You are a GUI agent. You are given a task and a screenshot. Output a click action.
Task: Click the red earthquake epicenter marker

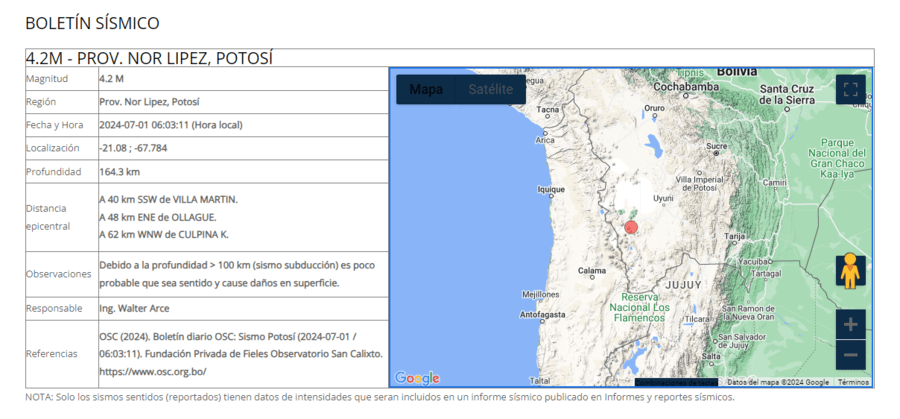(631, 228)
